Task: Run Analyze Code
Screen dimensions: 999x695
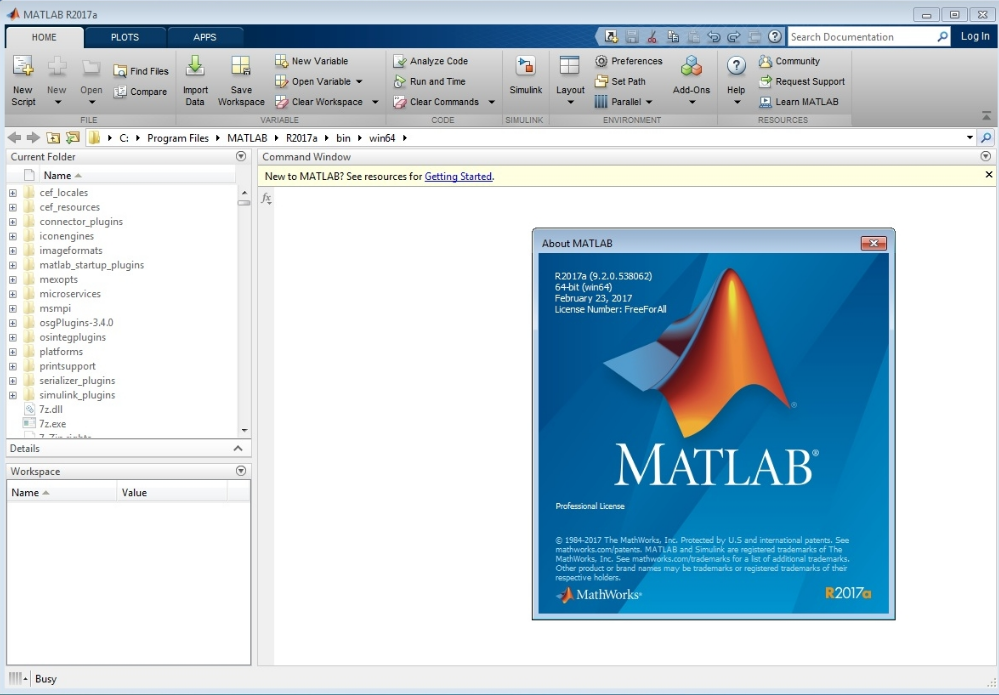Action: (440, 60)
